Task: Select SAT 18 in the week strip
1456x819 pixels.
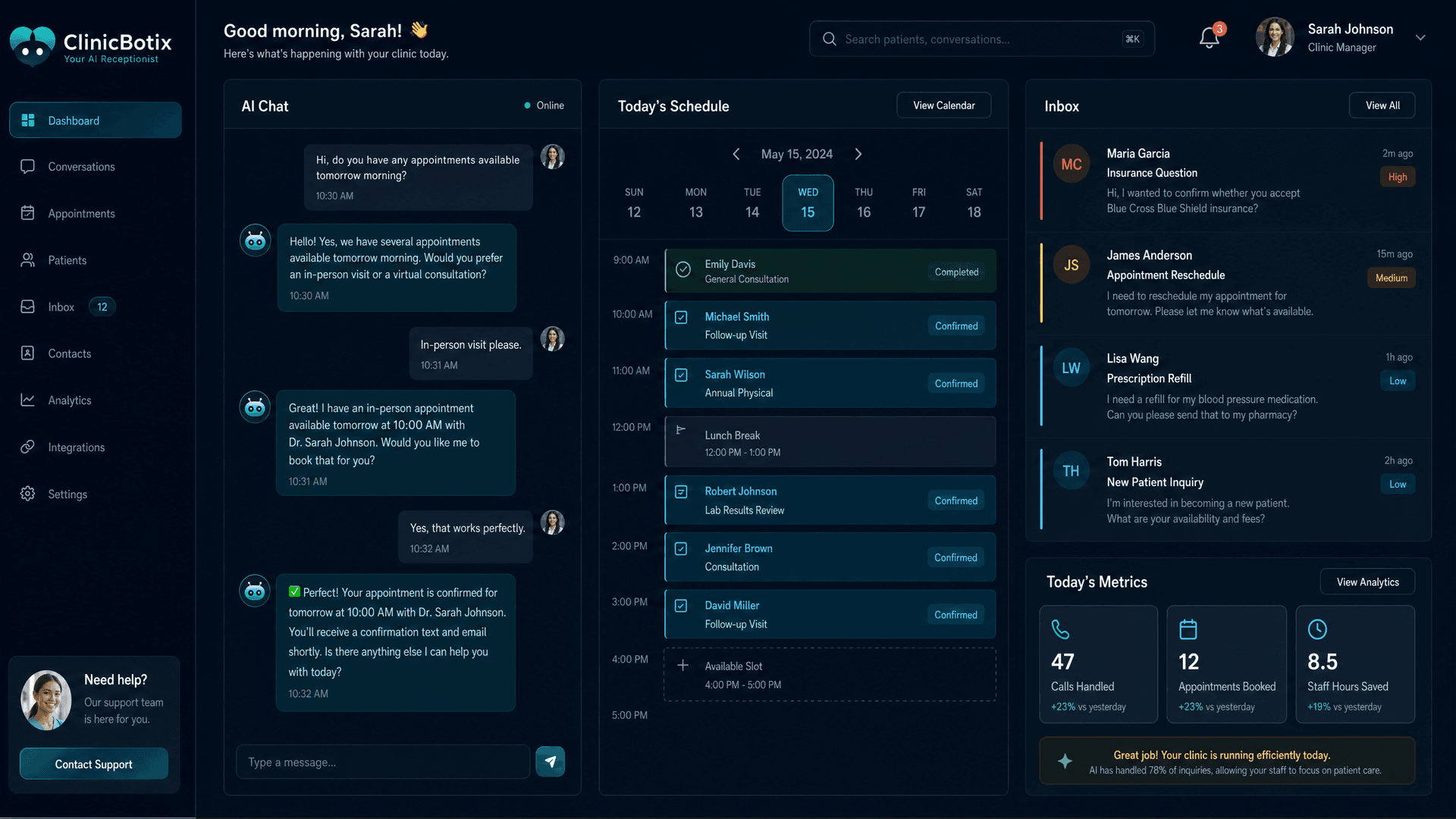Action: 974,203
